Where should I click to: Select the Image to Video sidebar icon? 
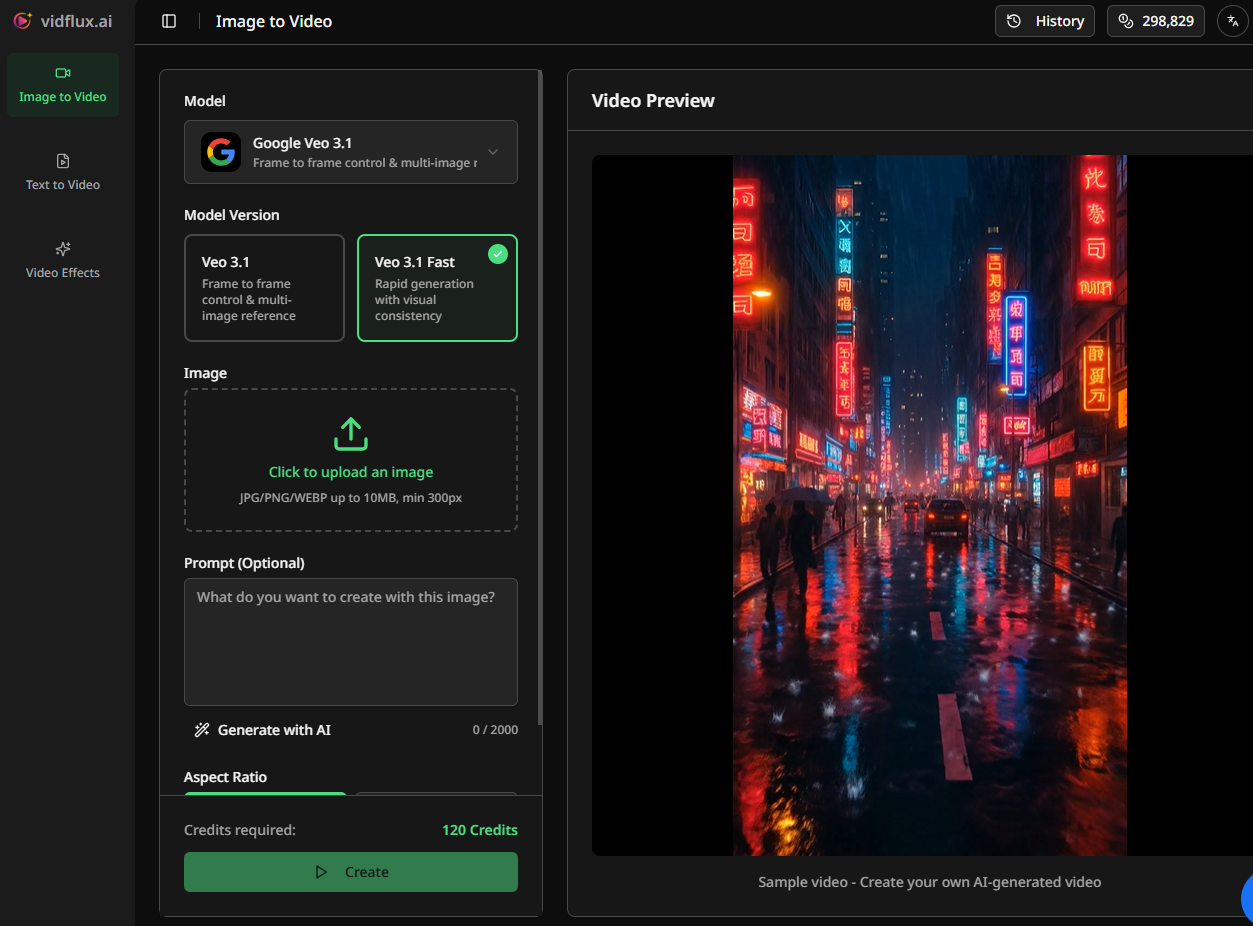click(x=62, y=72)
